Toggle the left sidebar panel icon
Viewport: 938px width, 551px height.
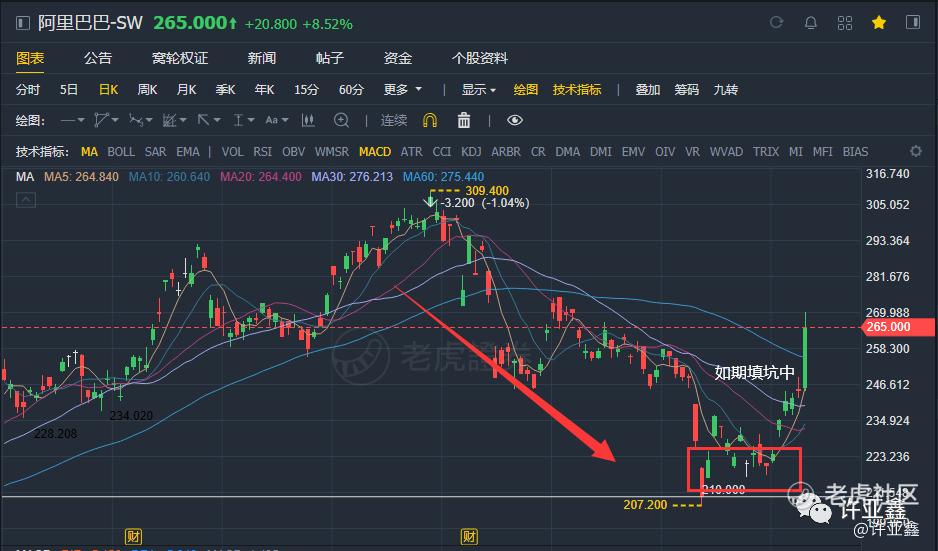pos(23,23)
